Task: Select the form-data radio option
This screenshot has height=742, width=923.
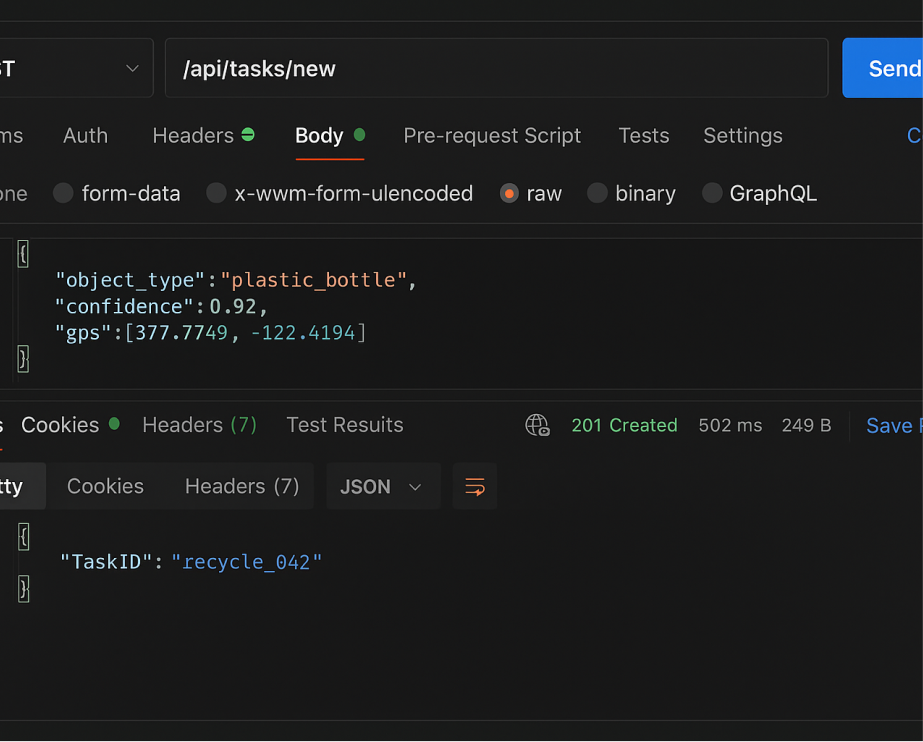Action: (63, 193)
